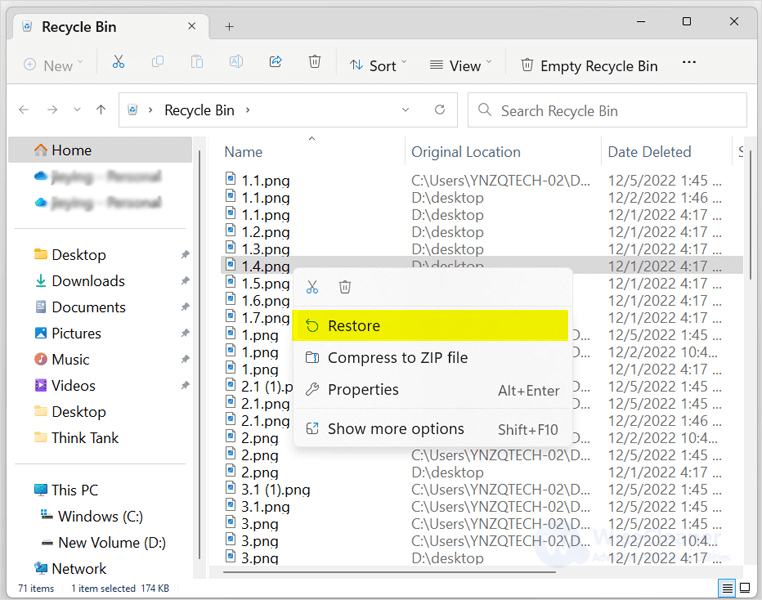This screenshot has width=762, height=600.
Task: Open the View dropdown
Action: pyautogui.click(x=461, y=66)
